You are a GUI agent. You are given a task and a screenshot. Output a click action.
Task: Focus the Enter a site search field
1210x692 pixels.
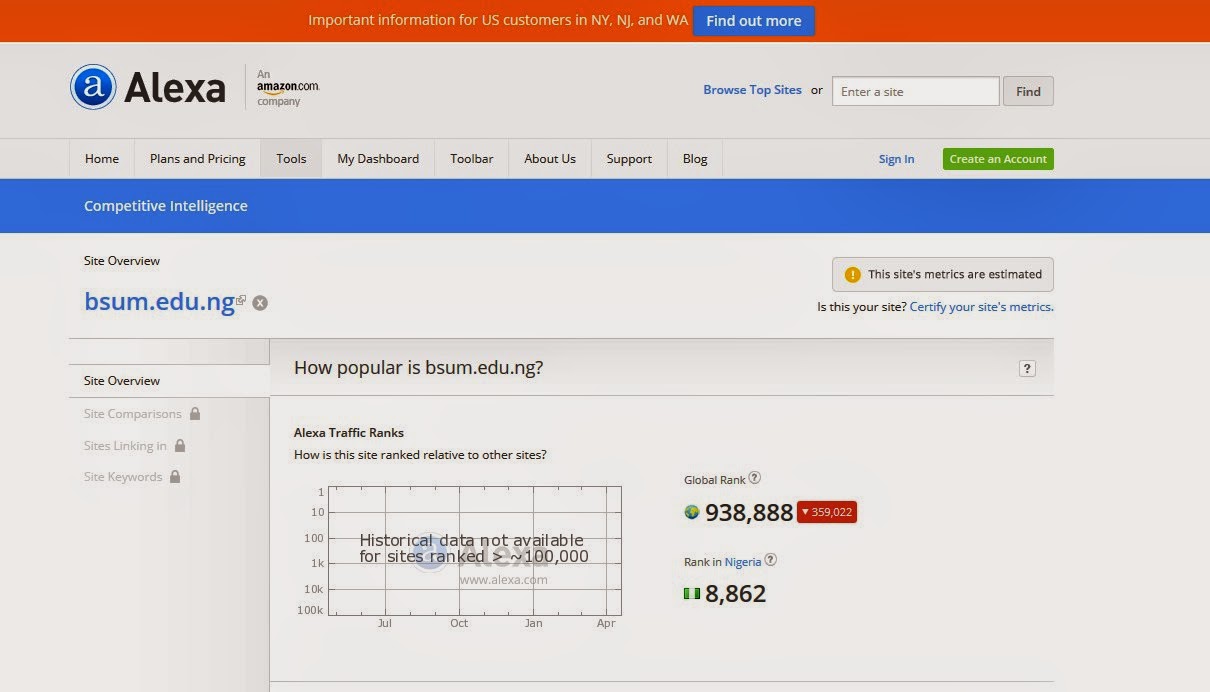(916, 91)
